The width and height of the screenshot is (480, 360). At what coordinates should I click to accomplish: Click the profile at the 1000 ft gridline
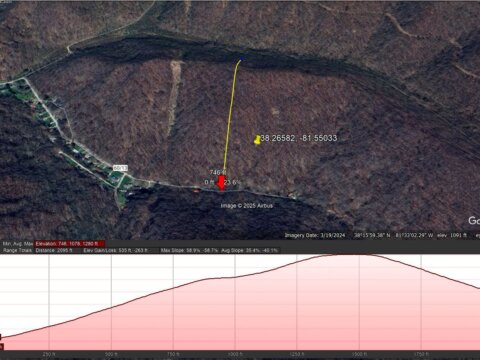point(235,277)
